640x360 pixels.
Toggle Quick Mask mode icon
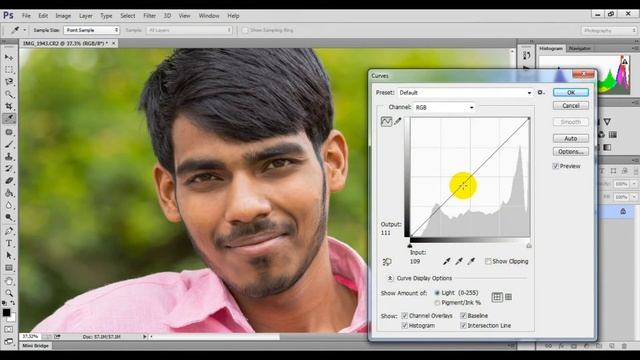[x=9, y=329]
